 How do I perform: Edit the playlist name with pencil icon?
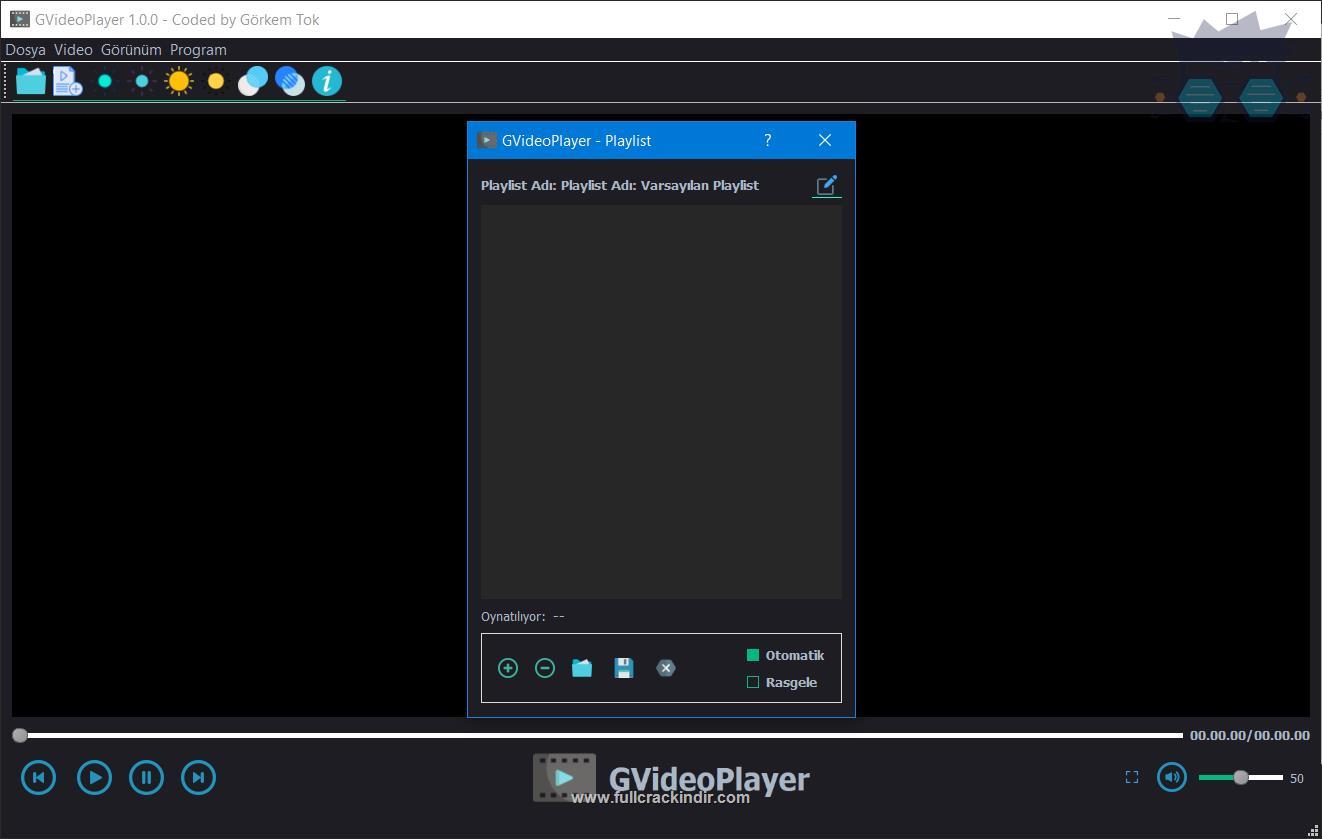point(826,185)
